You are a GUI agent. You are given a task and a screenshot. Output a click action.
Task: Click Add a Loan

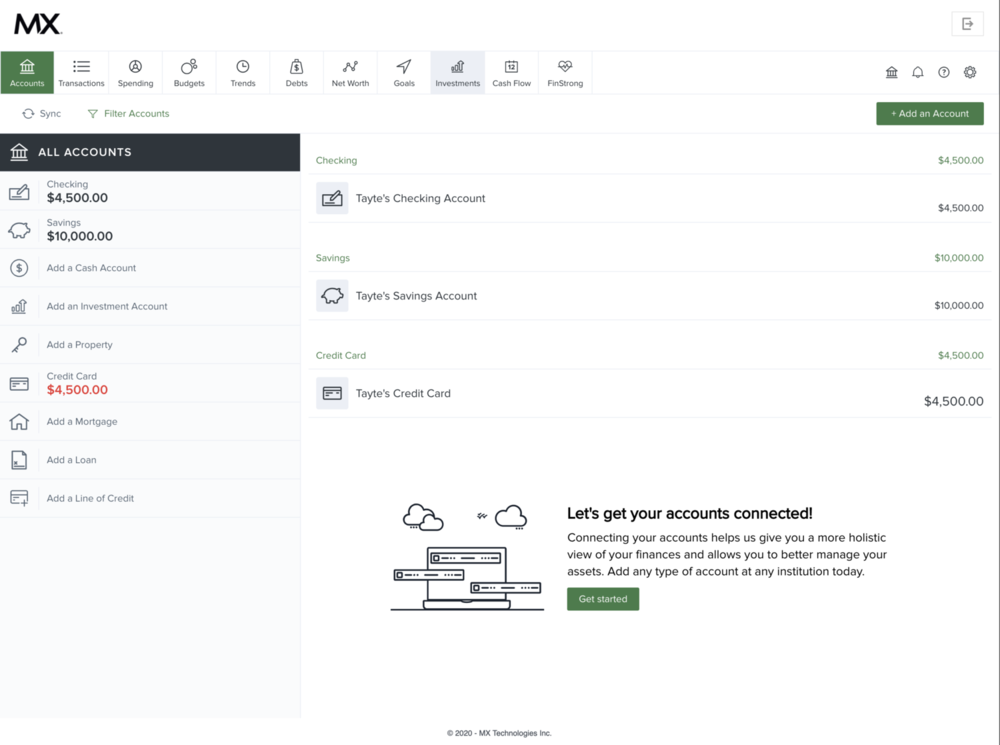point(150,460)
